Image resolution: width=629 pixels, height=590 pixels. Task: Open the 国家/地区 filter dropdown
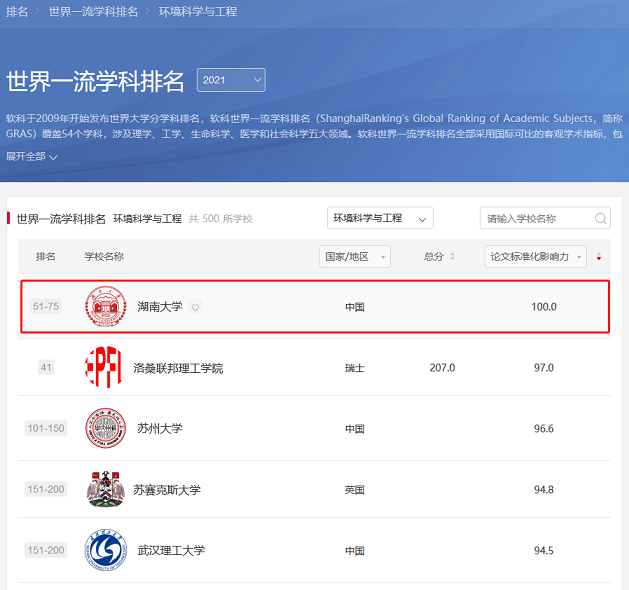coord(355,256)
